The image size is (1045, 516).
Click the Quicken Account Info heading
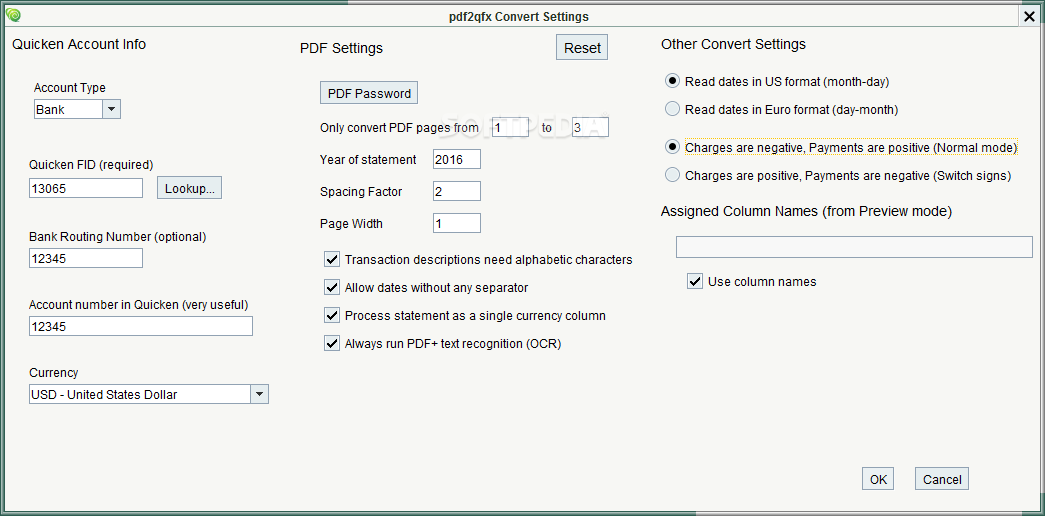[79, 44]
